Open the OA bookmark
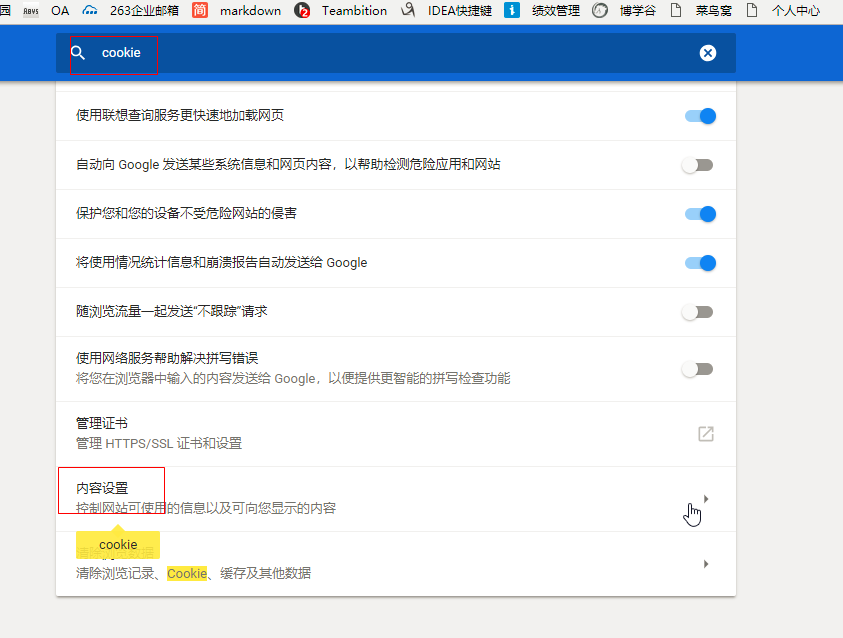Viewport: 843px width, 638px height. [60, 10]
